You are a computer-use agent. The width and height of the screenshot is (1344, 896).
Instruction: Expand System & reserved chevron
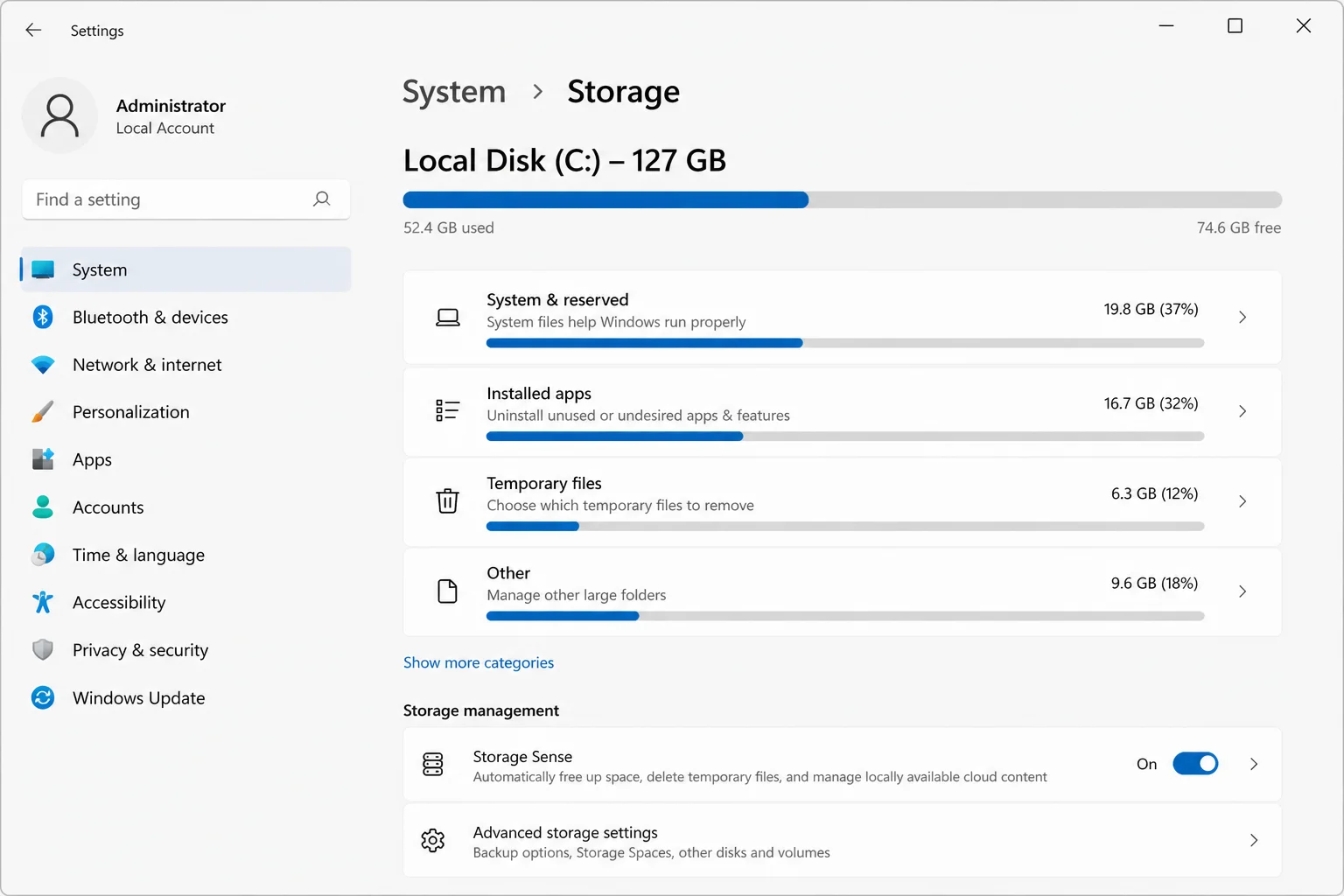[x=1242, y=317]
